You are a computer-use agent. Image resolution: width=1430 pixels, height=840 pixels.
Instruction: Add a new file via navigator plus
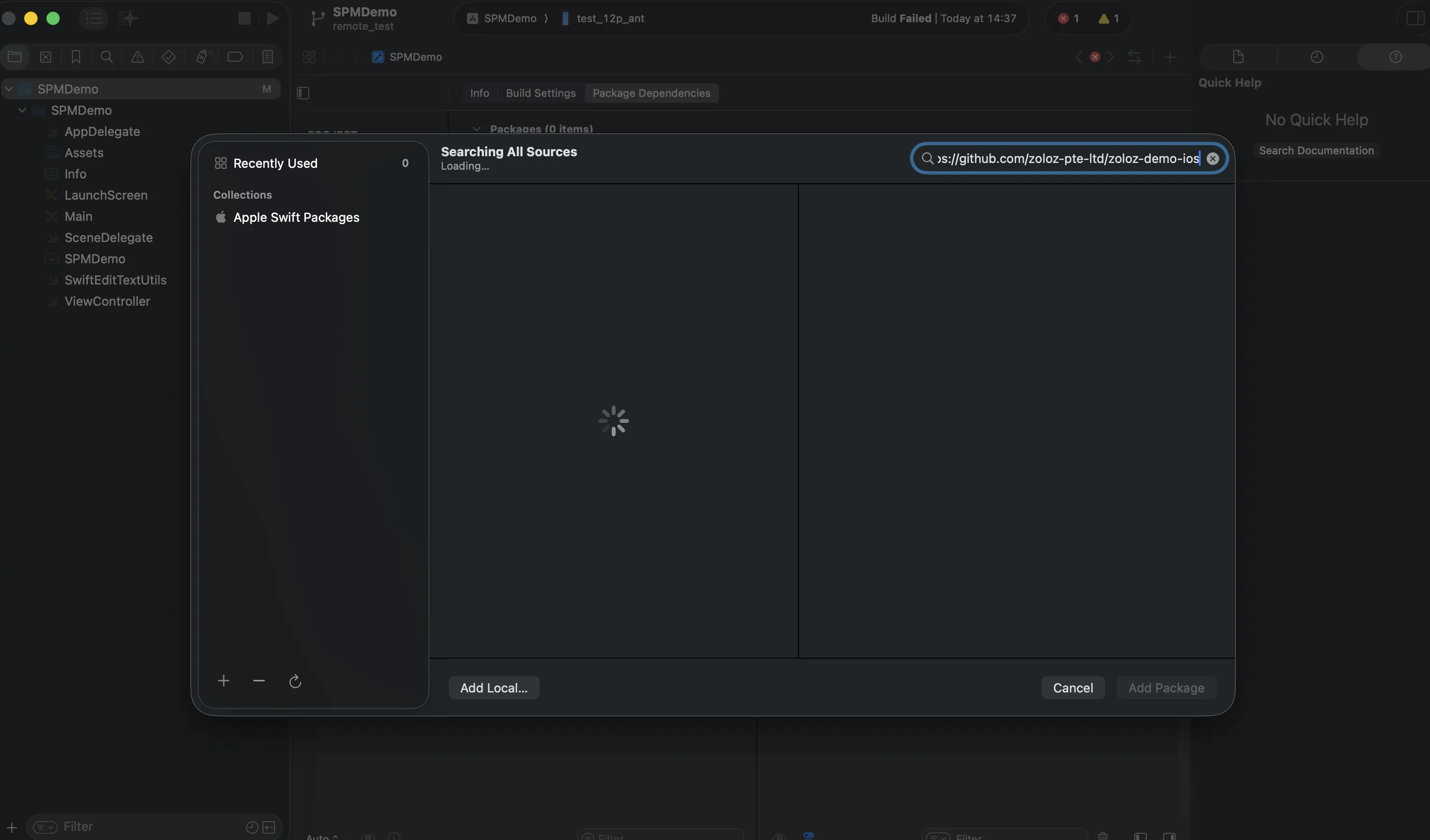12,827
